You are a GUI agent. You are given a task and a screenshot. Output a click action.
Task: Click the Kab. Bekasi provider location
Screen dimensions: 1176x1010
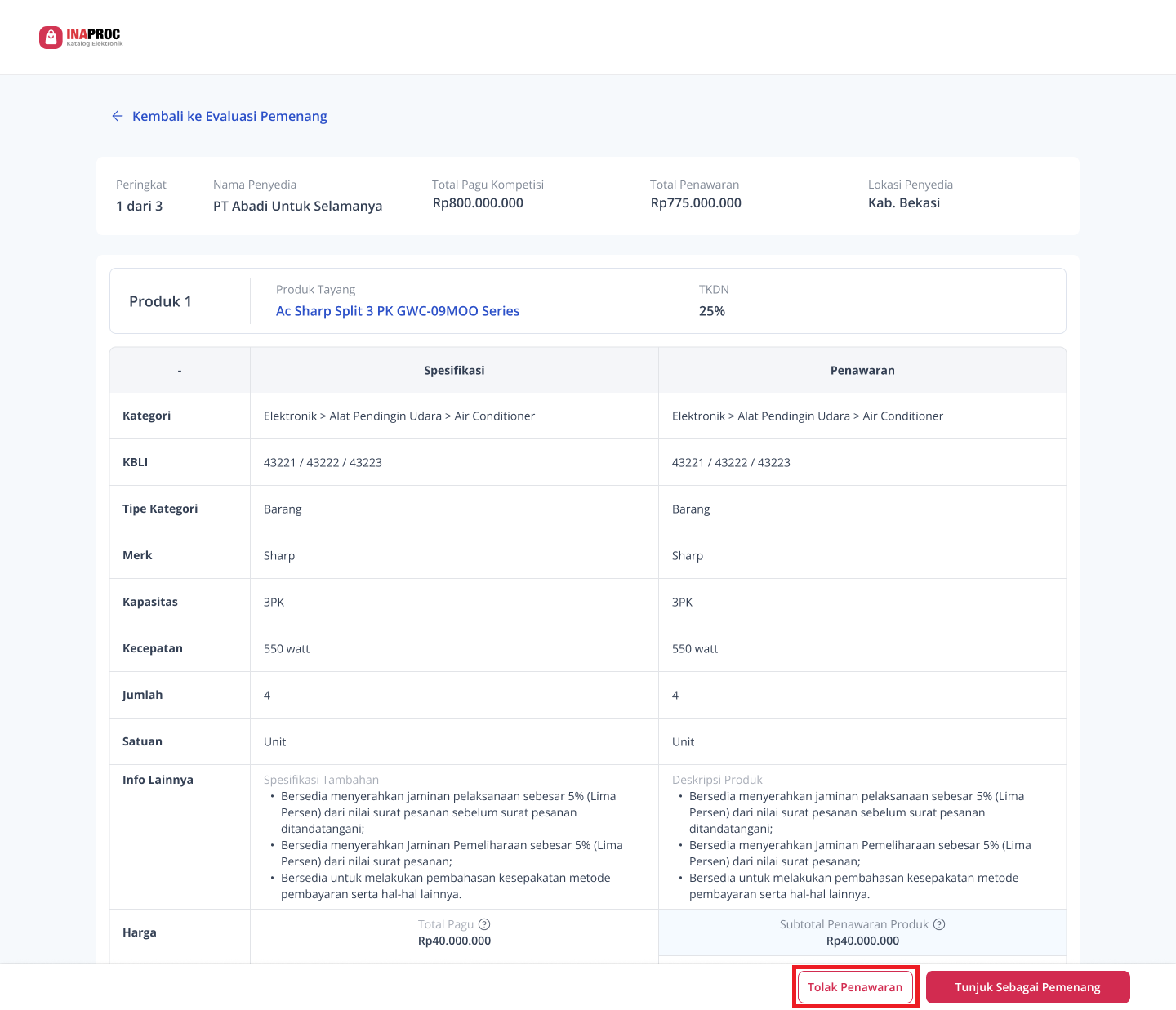click(x=904, y=203)
